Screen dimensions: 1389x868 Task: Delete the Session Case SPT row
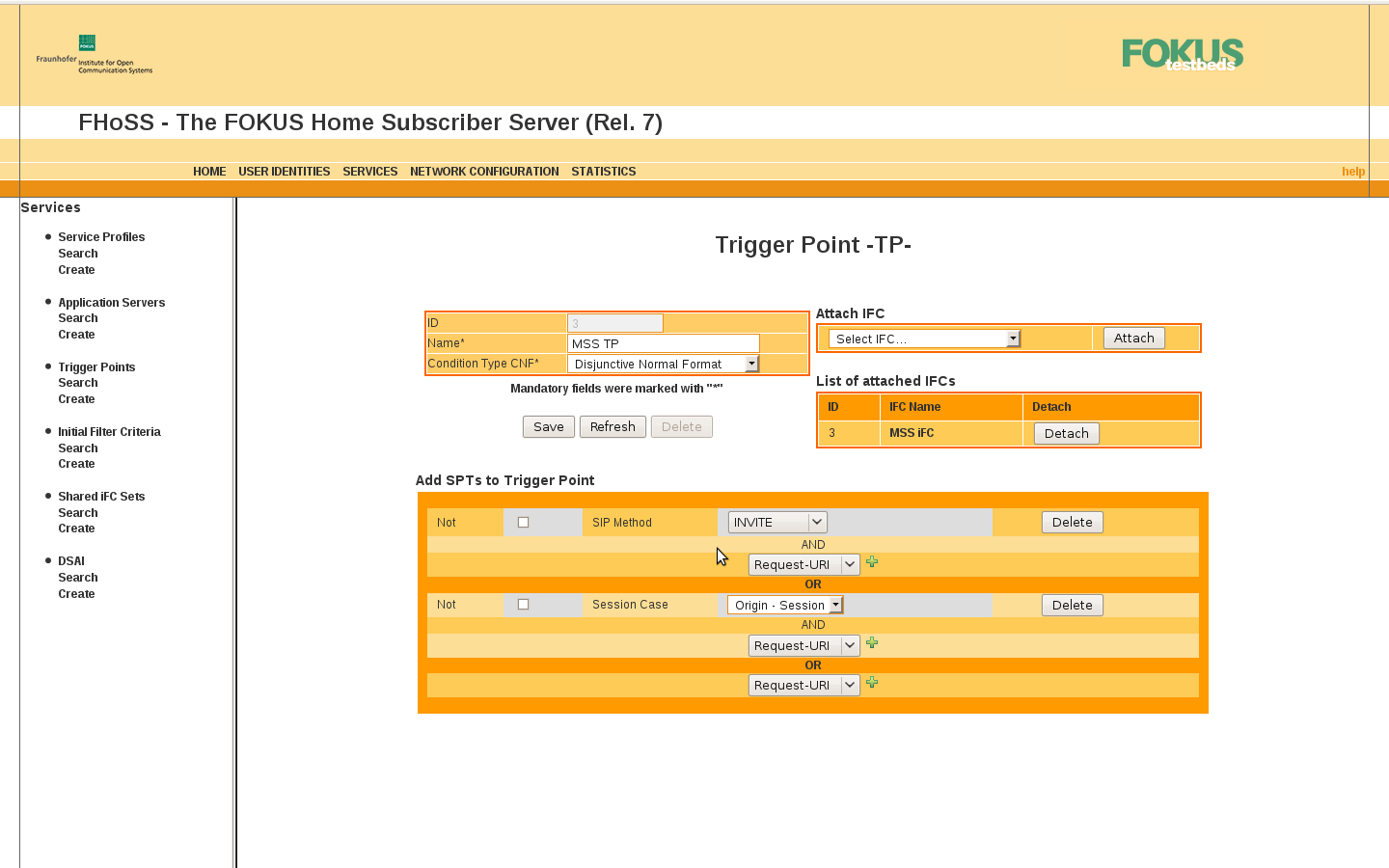click(x=1073, y=605)
